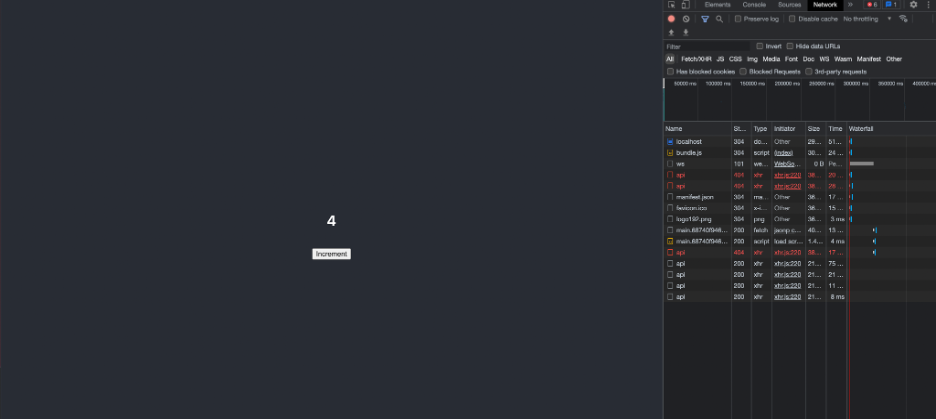Click the export HAR download arrow
The width and height of the screenshot is (936, 420).
(x=685, y=32)
